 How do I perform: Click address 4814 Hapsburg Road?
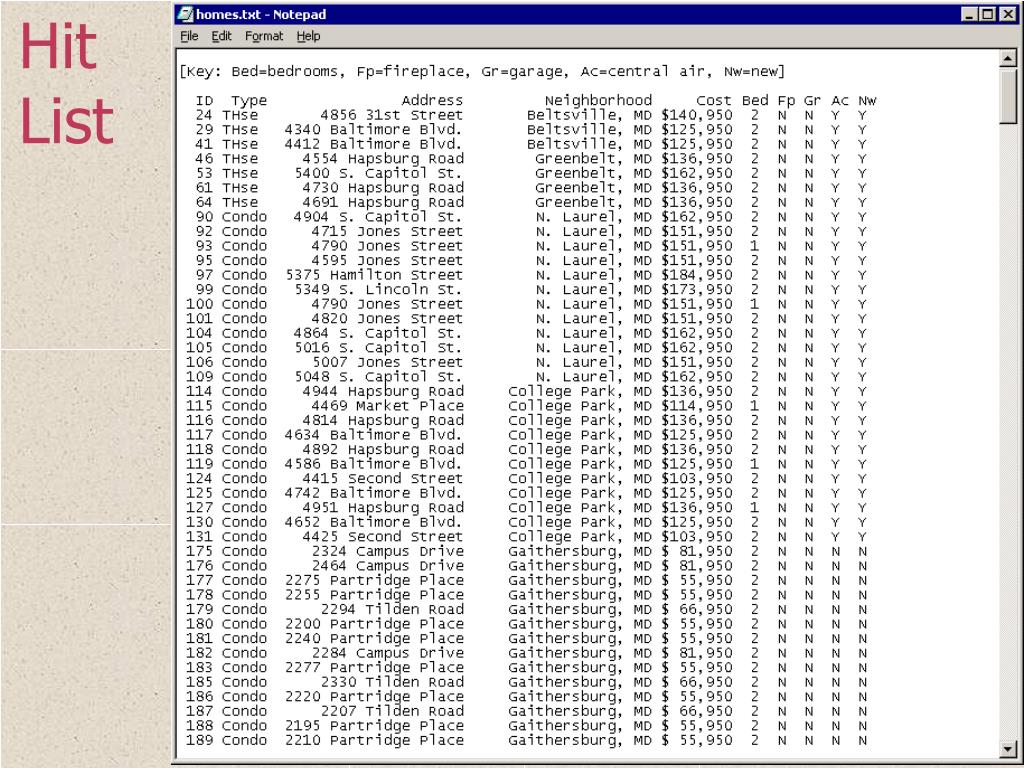coord(383,419)
